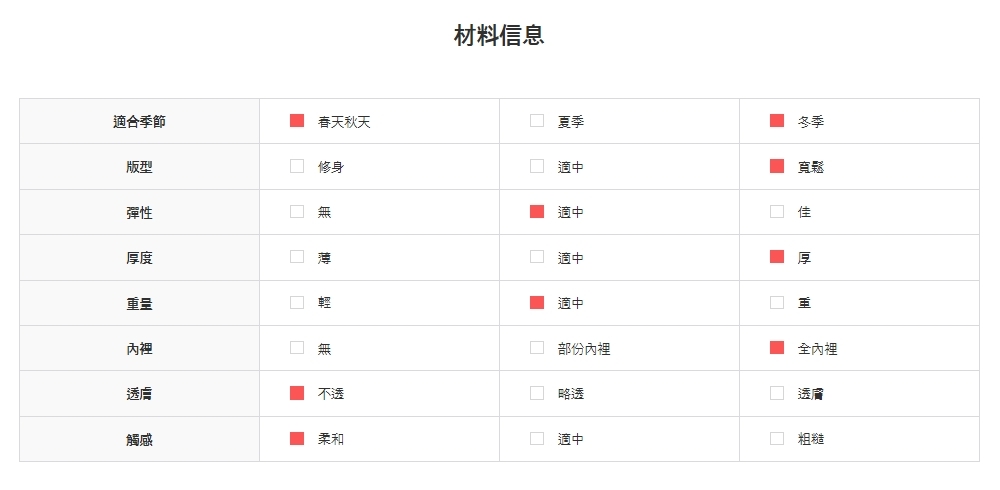This screenshot has height=490, width=1000.
Task: Tick the 適中 checkbox in 版型 row
Action: pos(537,166)
